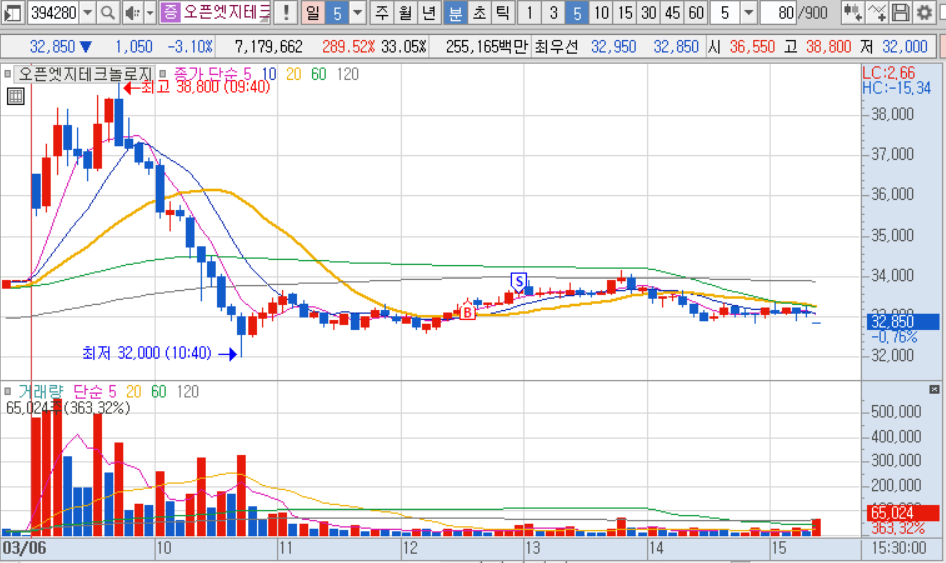946x563 pixels.
Task: Click the magnifier stock search icon
Action: pos(107,12)
